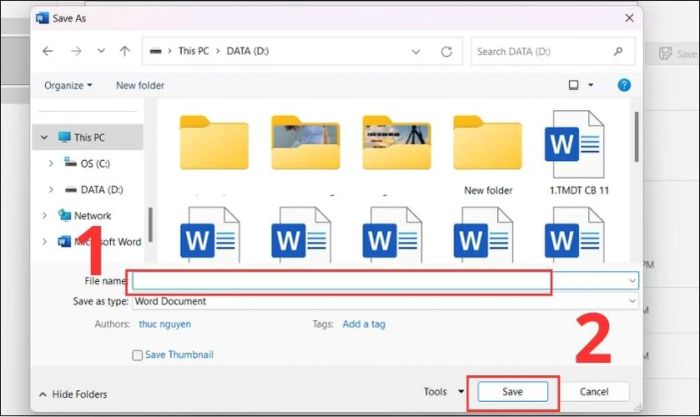The height and width of the screenshot is (417, 700).
Task: Click the Save button
Action: click(x=512, y=392)
